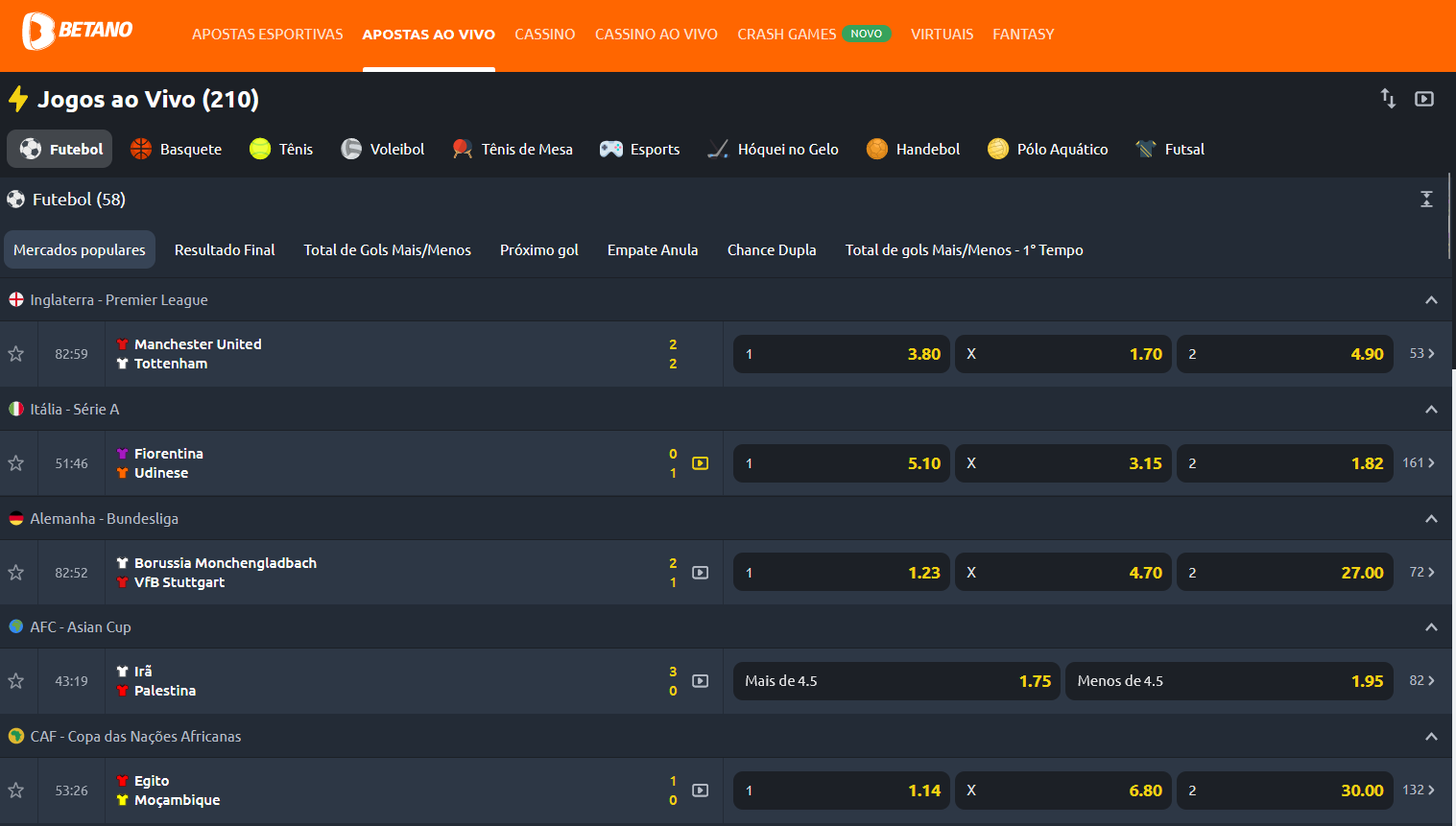Bet on Manchester United win at 3.80
The width and height of the screenshot is (1456, 826).
tap(842, 354)
